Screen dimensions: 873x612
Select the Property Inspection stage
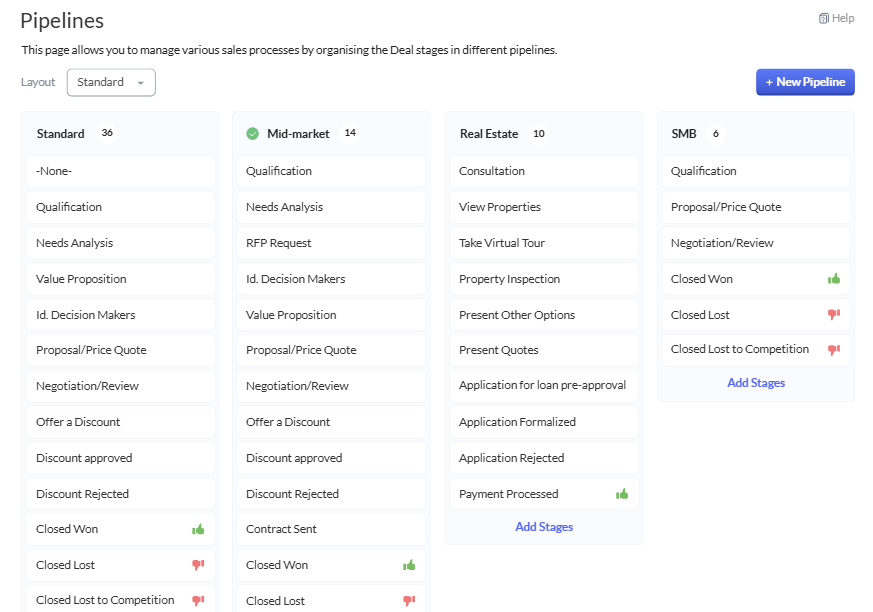[x=544, y=279]
